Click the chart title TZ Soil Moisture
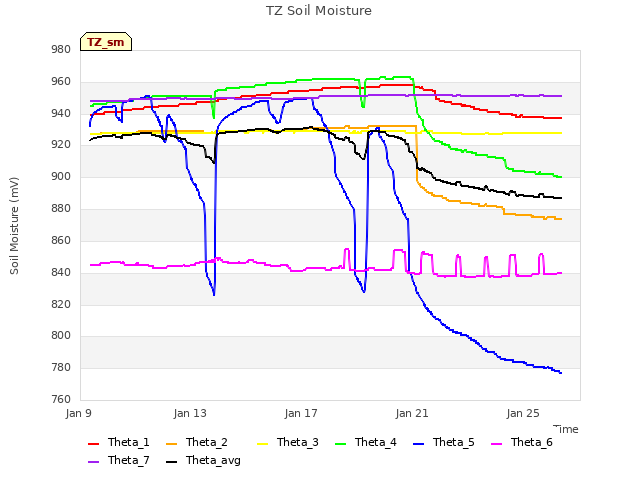Image resolution: width=640 pixels, height=480 pixels. [x=319, y=11]
